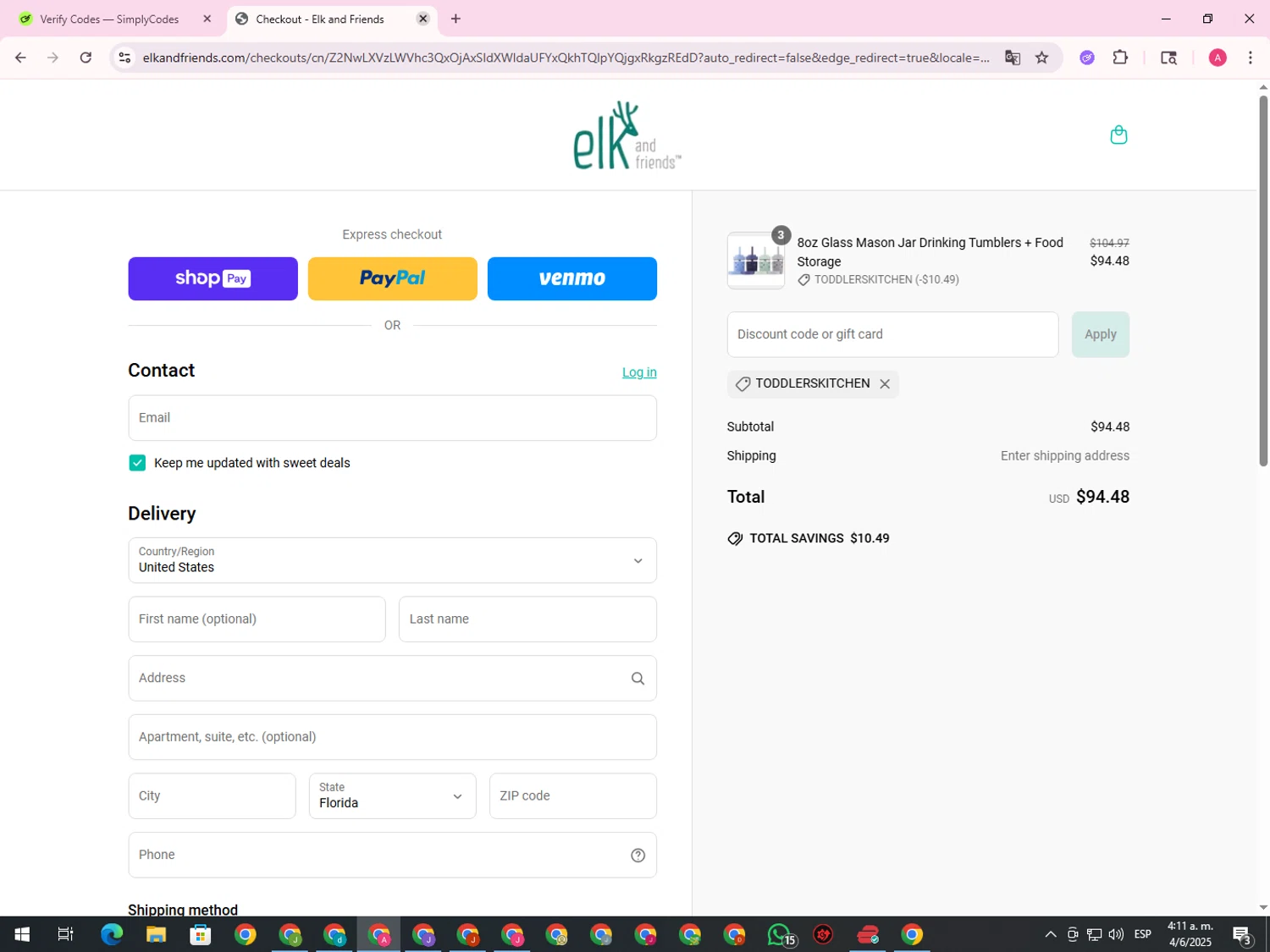The image size is (1270, 952).
Task: Open the browser extensions puzzle icon
Action: pos(1120,58)
